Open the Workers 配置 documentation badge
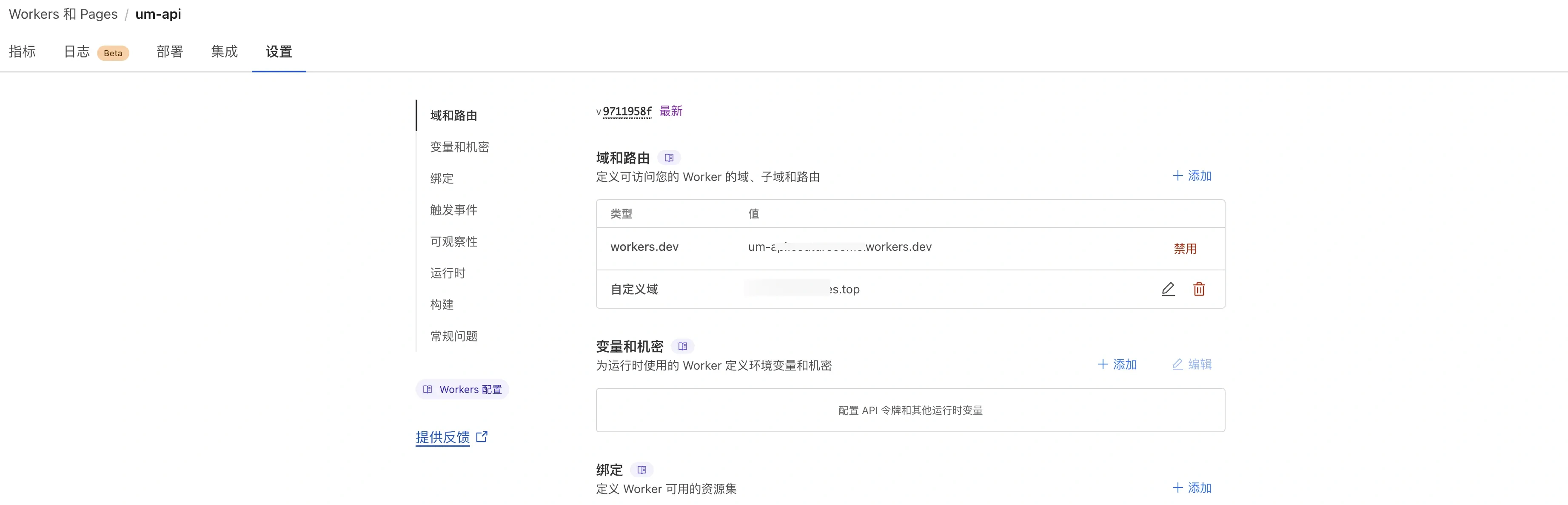The height and width of the screenshot is (505, 1568). (x=462, y=389)
